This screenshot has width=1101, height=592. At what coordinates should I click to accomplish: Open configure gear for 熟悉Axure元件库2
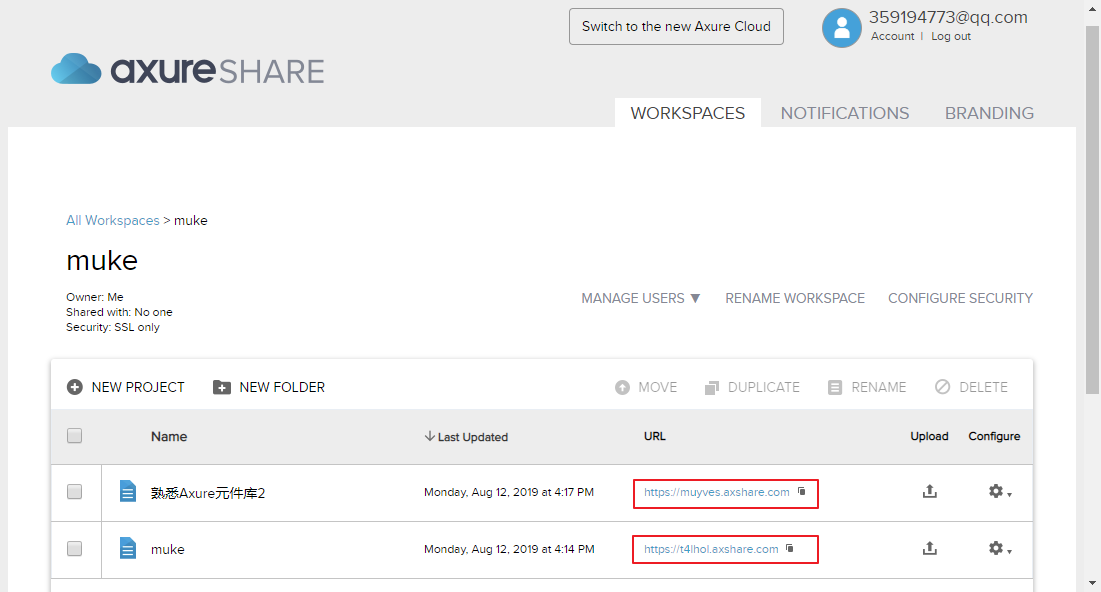coord(999,492)
